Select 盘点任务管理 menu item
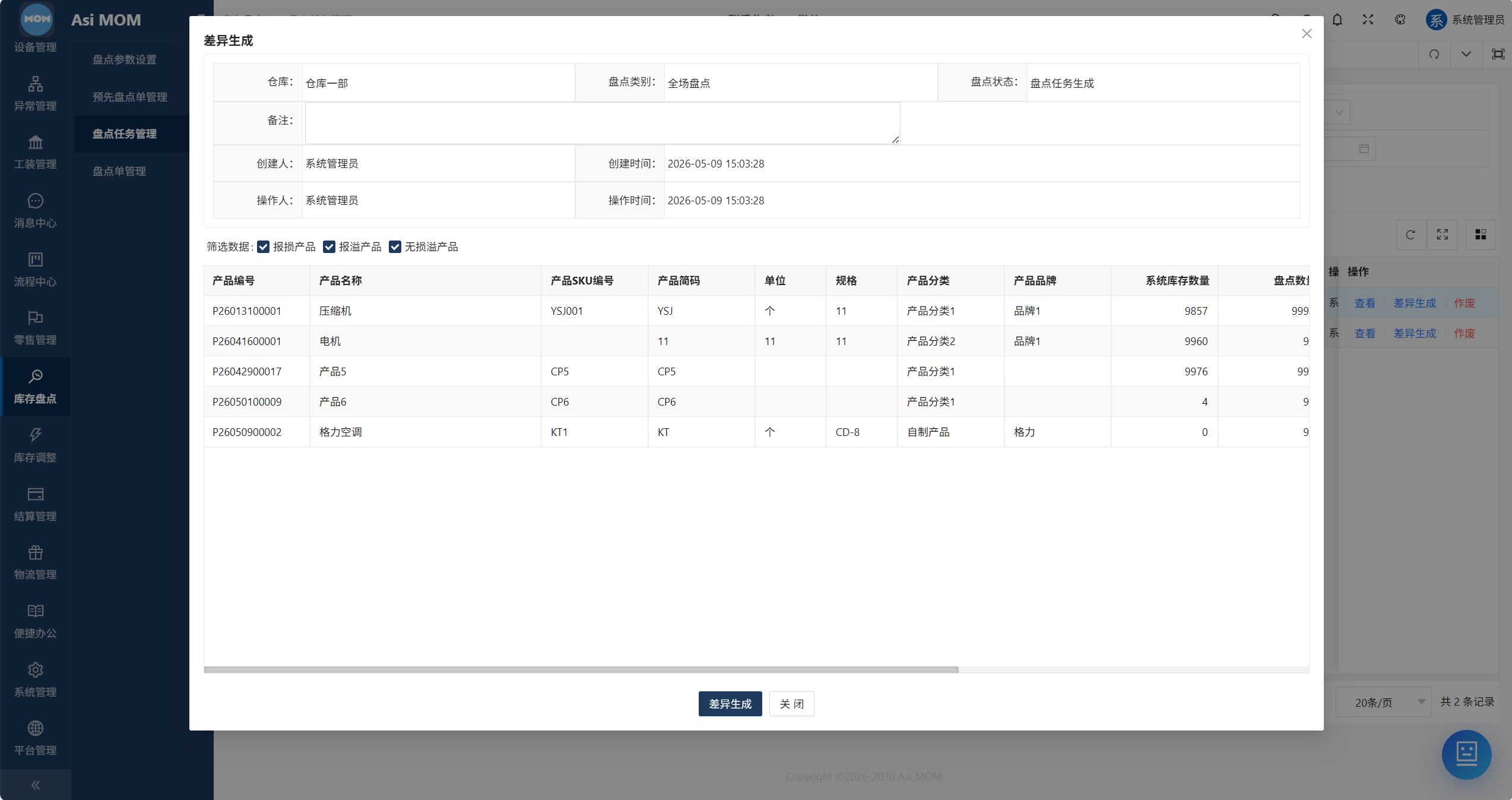 pos(125,134)
